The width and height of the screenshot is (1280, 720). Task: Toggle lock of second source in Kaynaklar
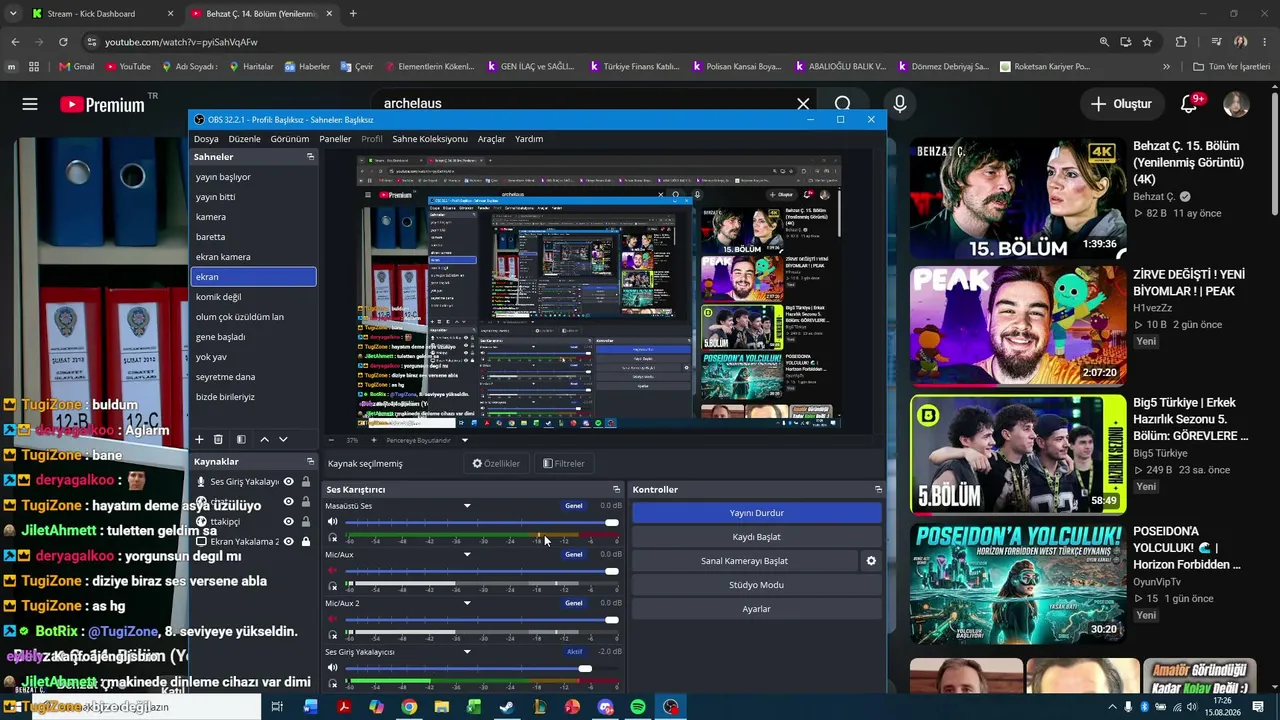click(305, 502)
